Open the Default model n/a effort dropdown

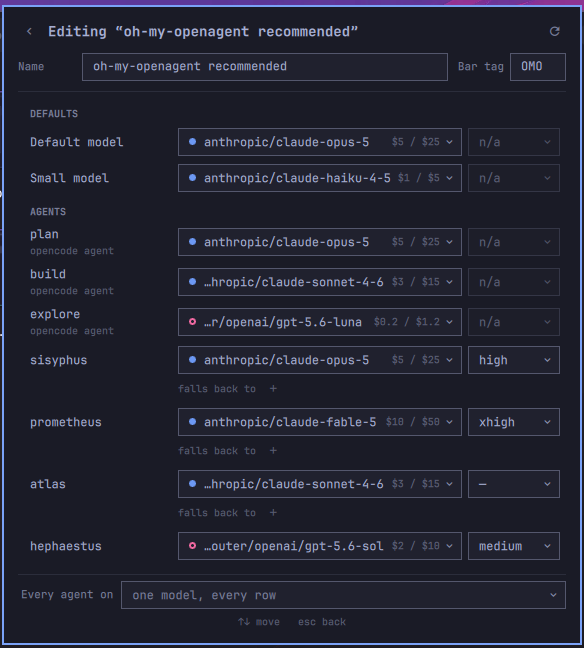point(514,142)
